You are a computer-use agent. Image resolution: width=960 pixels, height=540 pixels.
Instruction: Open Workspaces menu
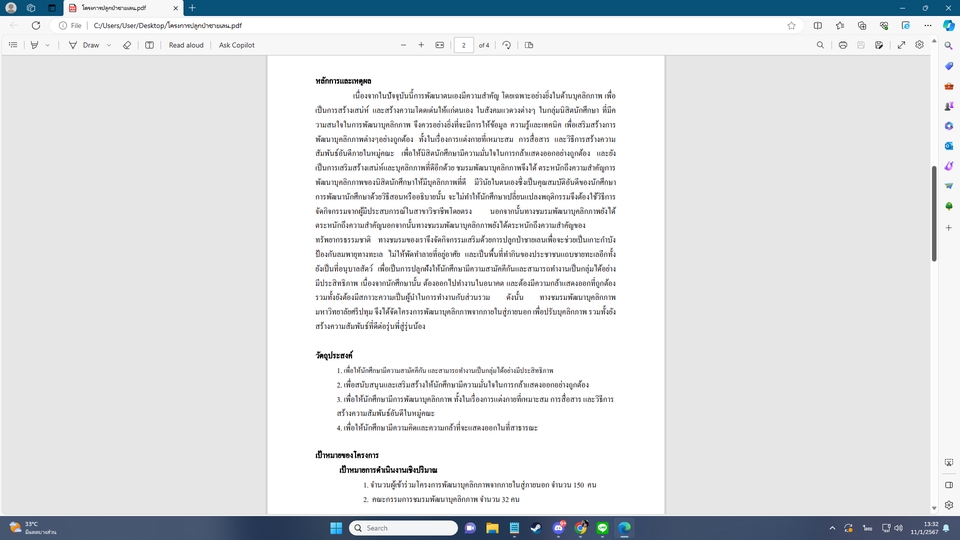click(x=31, y=8)
